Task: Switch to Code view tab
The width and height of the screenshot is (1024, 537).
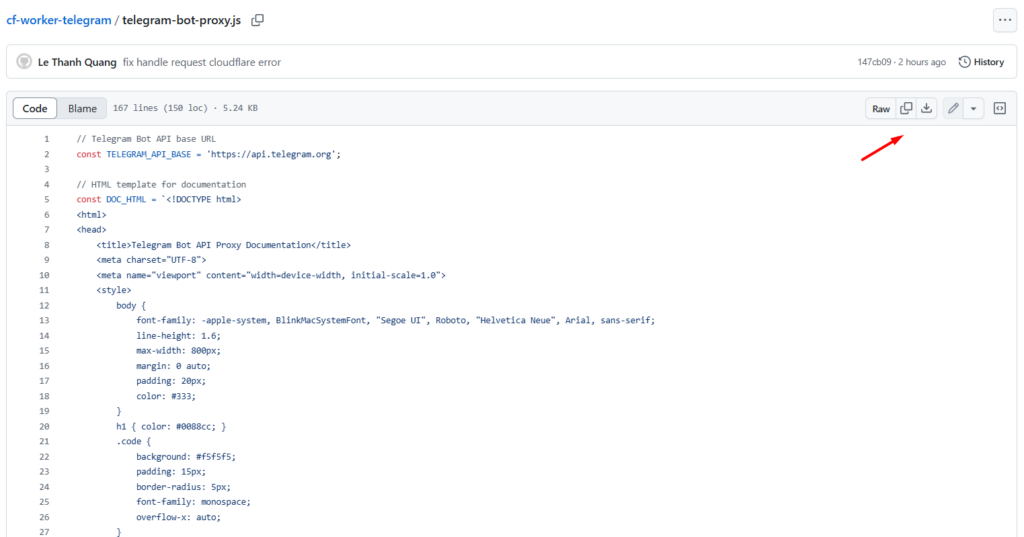Action: (x=35, y=108)
